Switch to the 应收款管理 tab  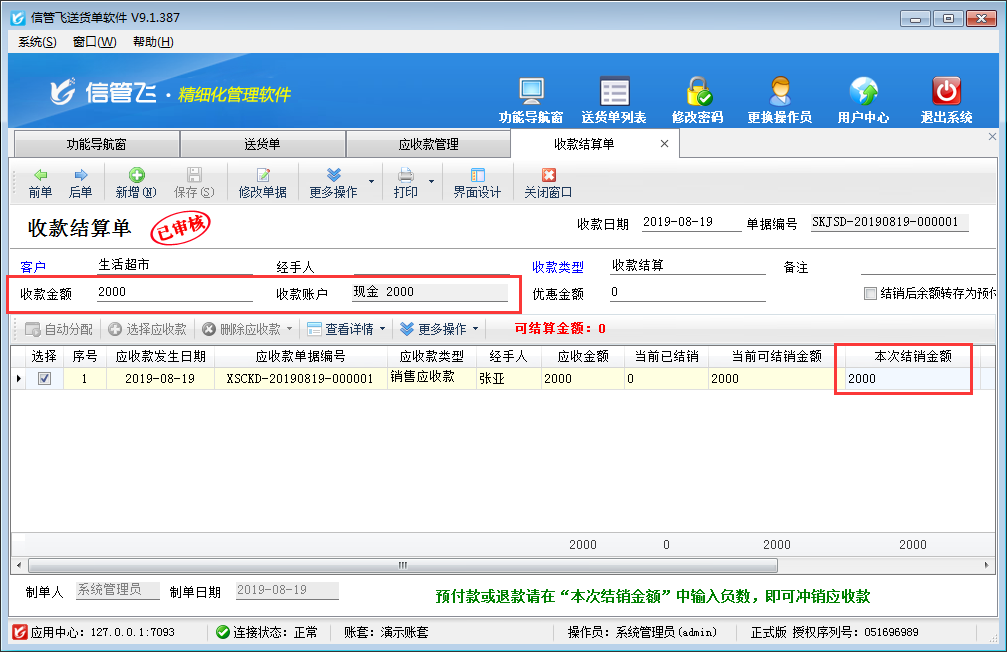coord(428,144)
